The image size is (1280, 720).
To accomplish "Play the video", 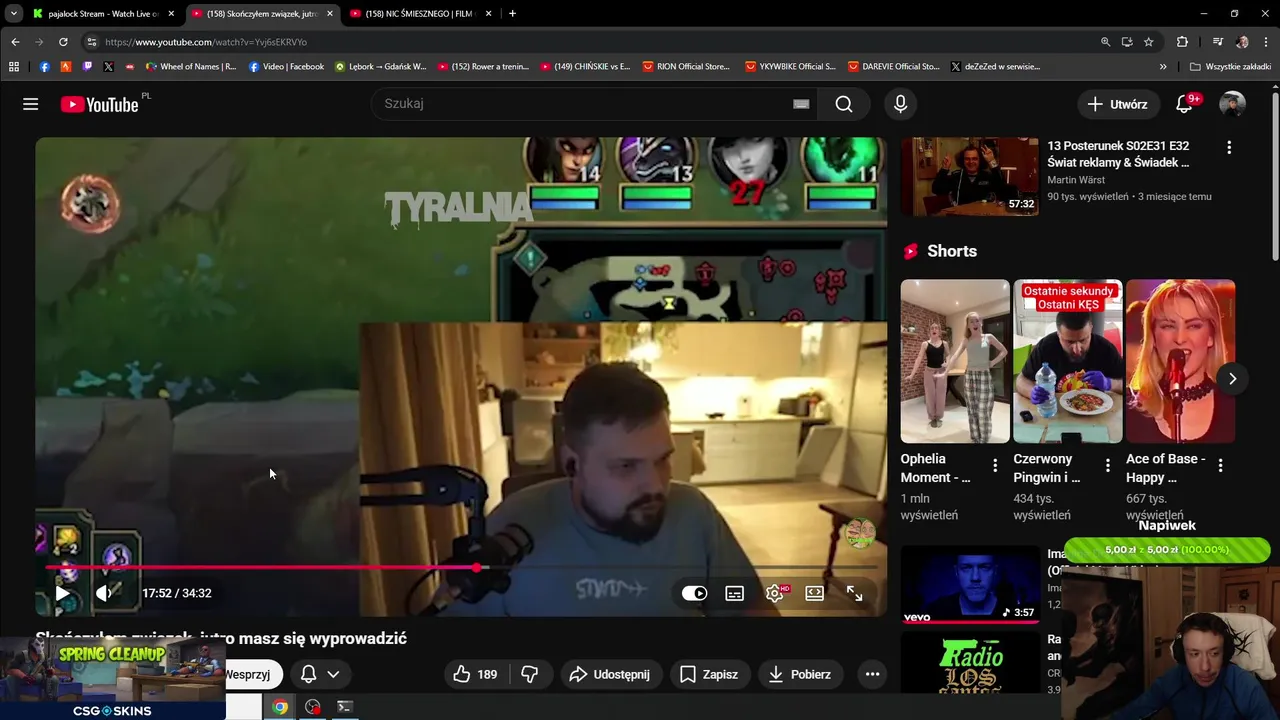I will [62, 593].
